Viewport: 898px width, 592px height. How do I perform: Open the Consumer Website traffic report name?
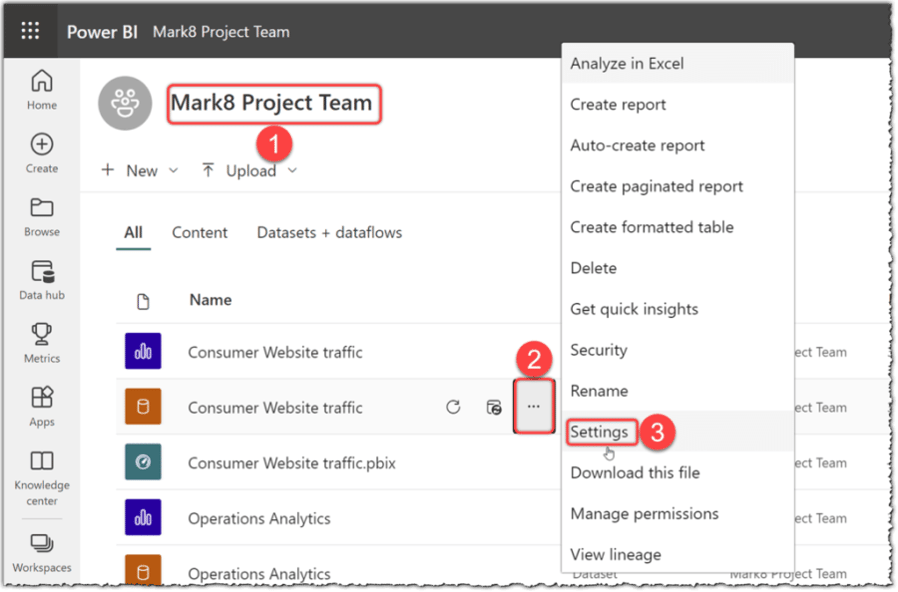(x=275, y=352)
